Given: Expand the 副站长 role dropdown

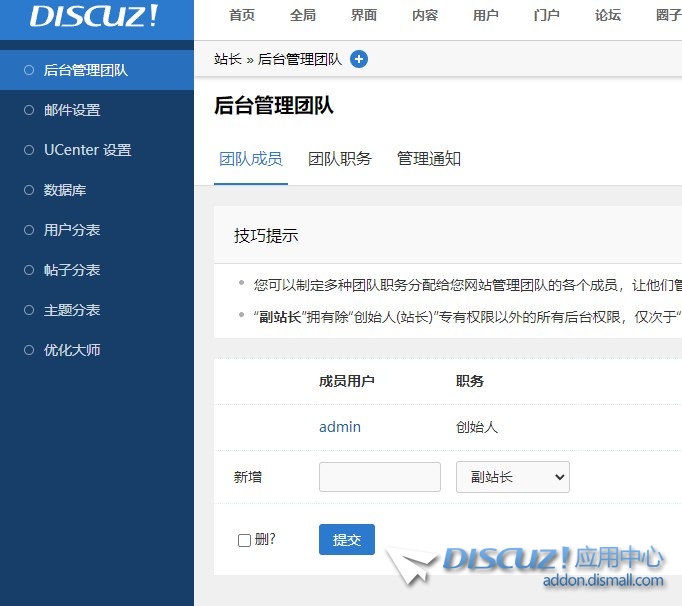Looking at the screenshot, I should [513, 477].
